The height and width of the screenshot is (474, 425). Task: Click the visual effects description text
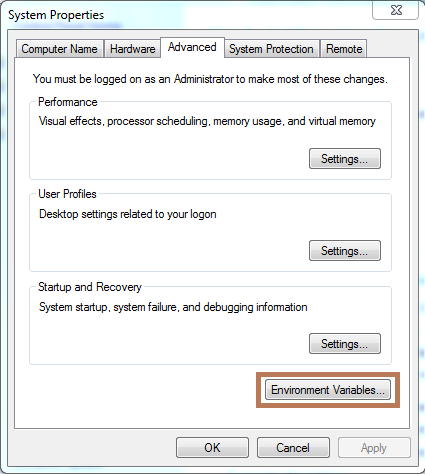point(207,121)
